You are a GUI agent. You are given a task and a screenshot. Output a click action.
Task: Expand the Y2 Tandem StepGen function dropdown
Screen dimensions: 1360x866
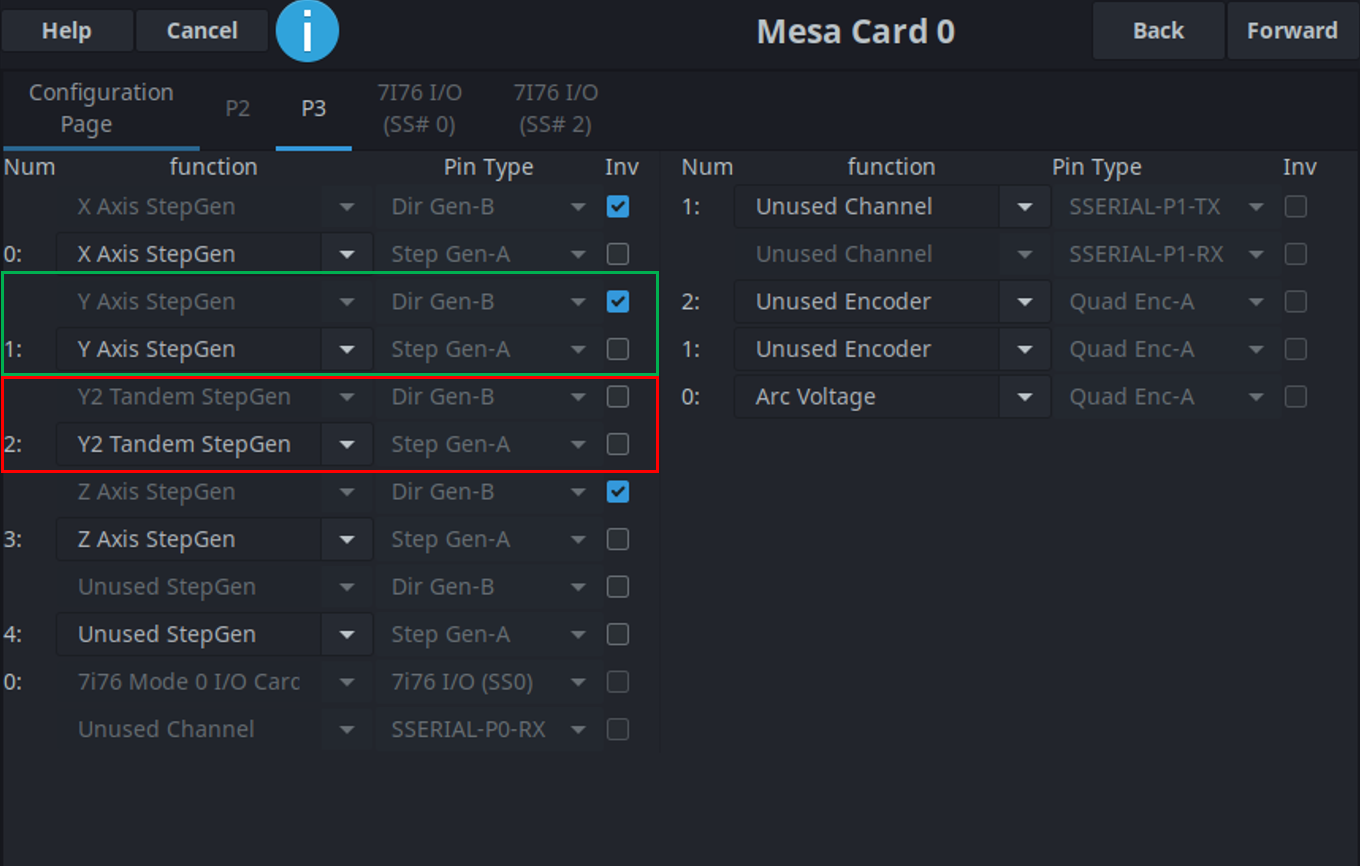[214, 444]
